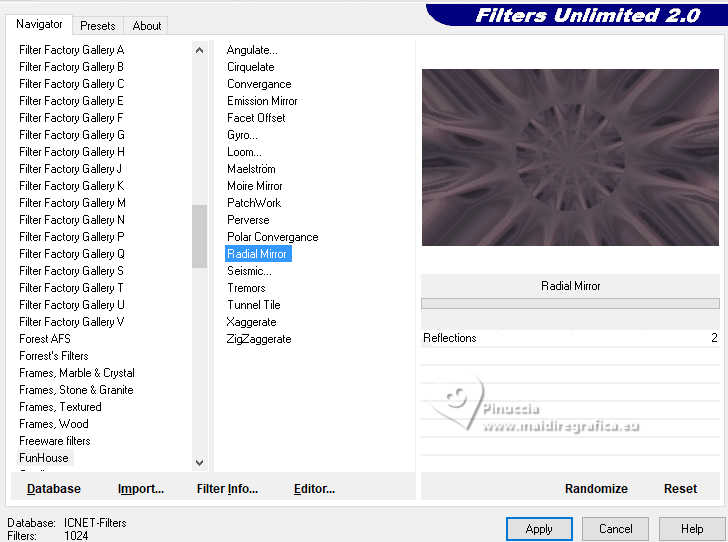Choose the Convergance filter
Image resolution: width=728 pixels, height=542 pixels.
pyautogui.click(x=259, y=84)
